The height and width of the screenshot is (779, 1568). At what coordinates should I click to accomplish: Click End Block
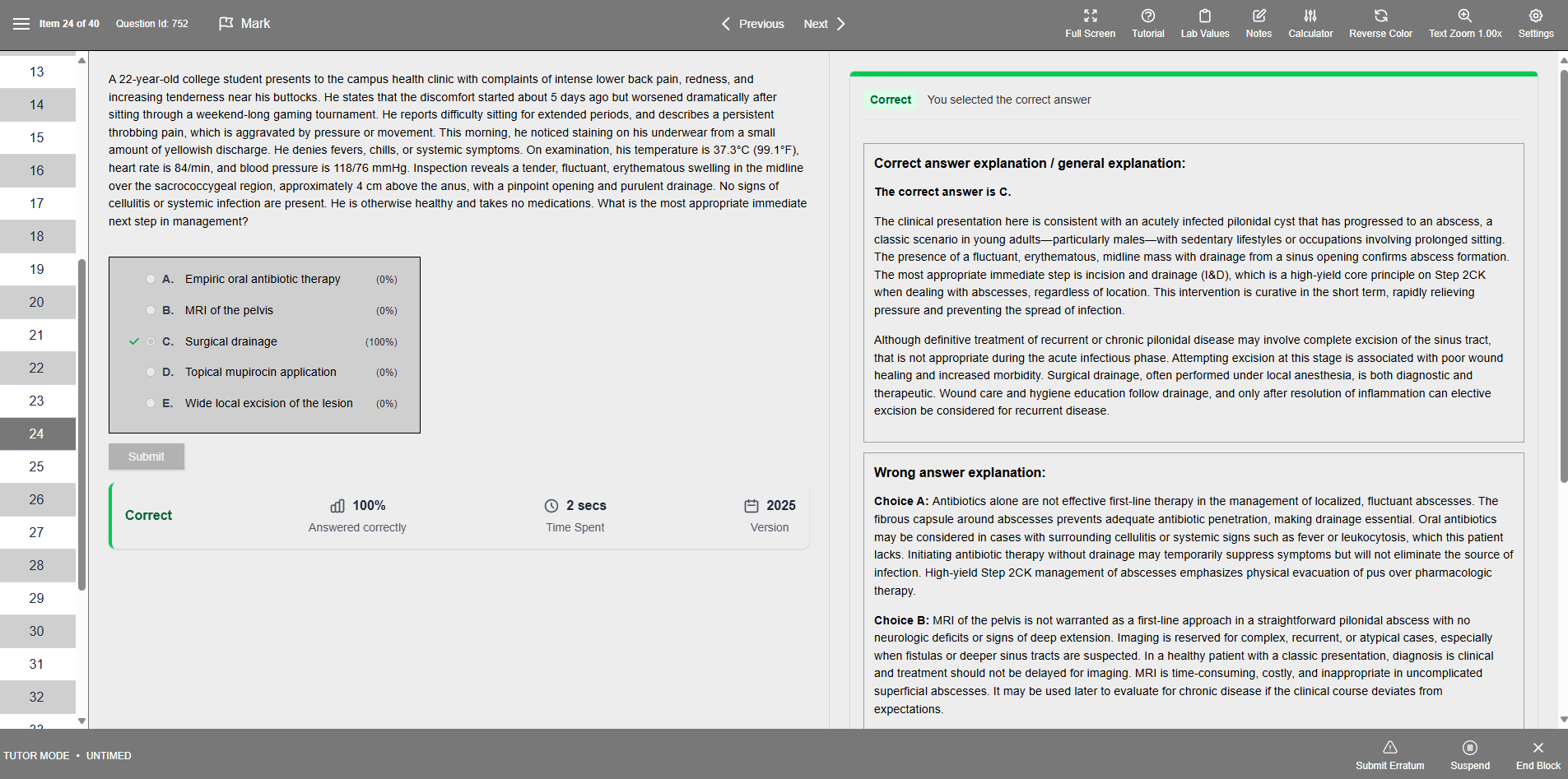[x=1538, y=754]
